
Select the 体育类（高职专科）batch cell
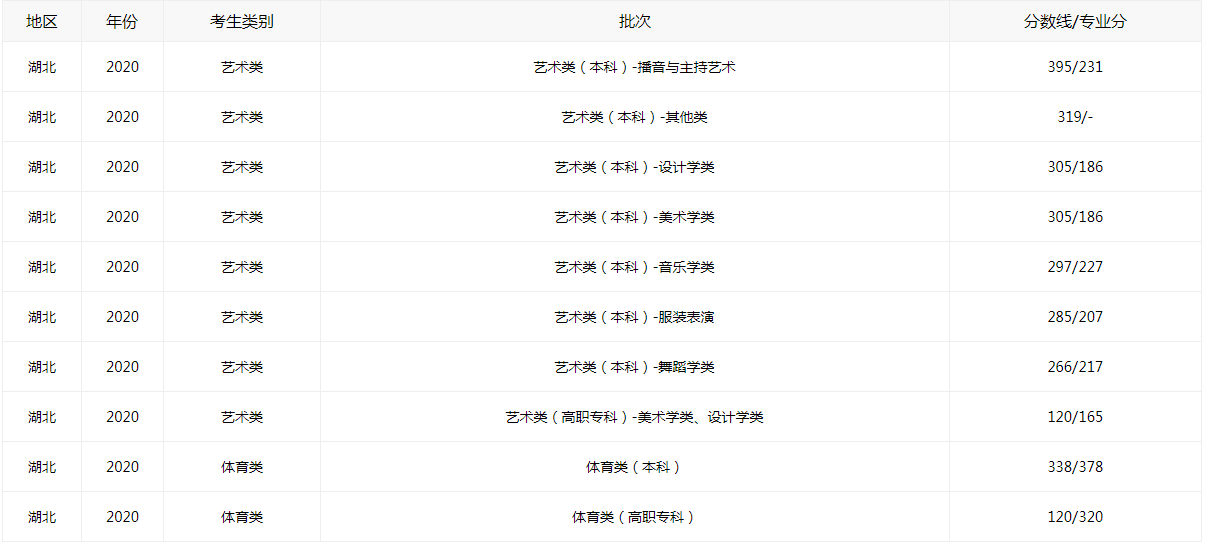pos(634,517)
